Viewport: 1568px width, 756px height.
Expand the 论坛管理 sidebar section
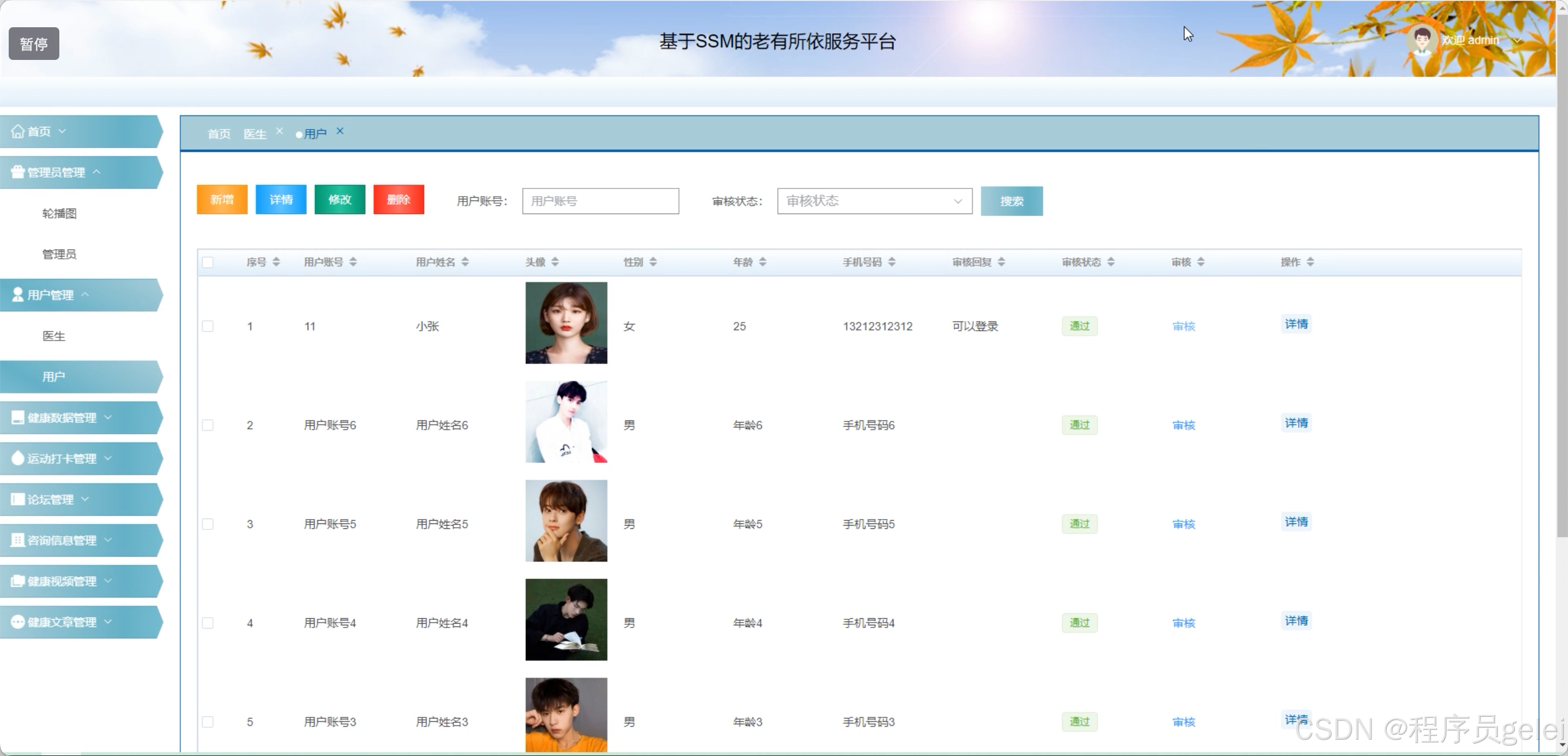(x=51, y=499)
